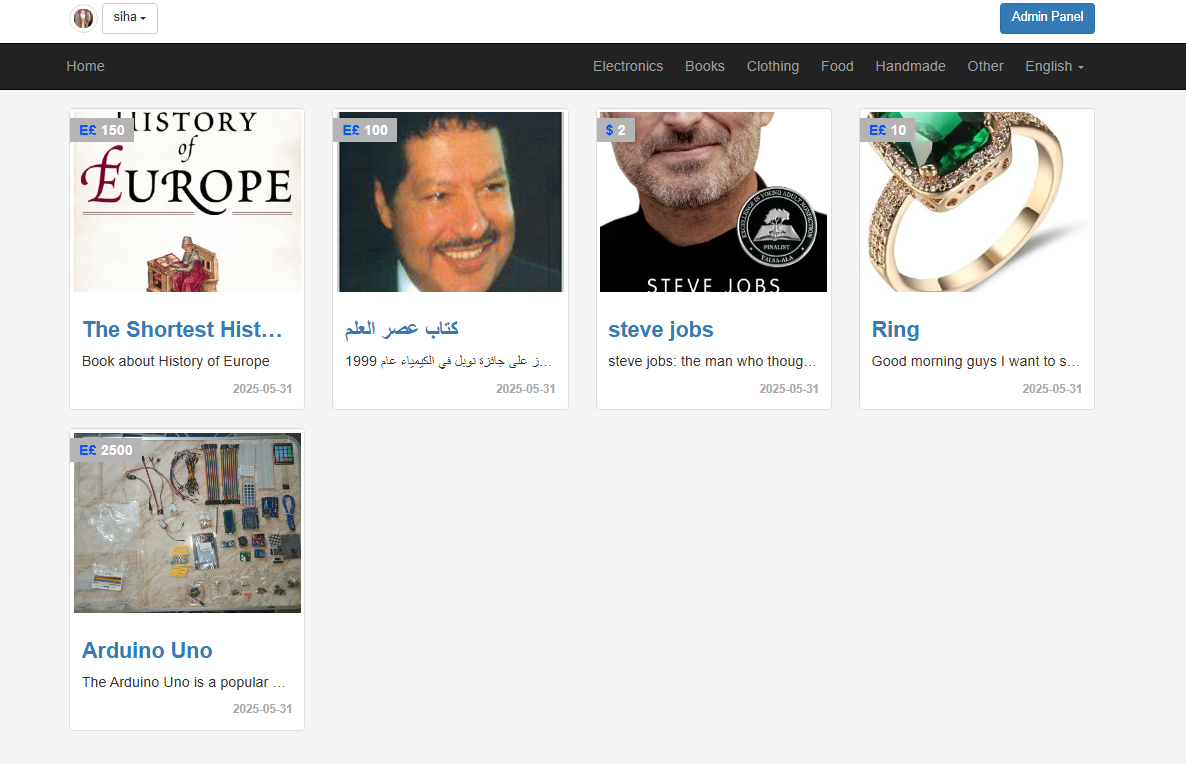
Task: Open the emerald Ring product image
Action: (976, 202)
